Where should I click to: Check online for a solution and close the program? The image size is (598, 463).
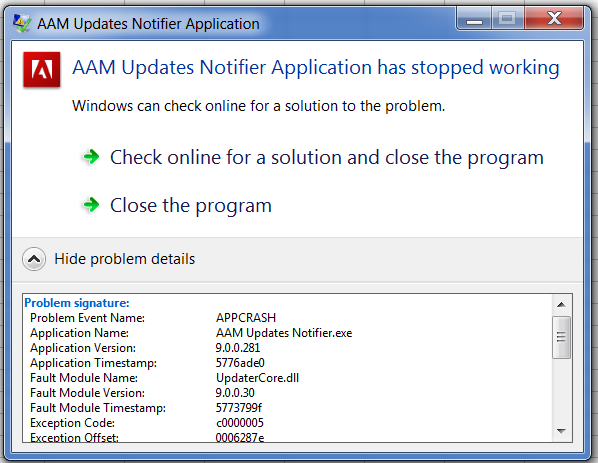(326, 157)
